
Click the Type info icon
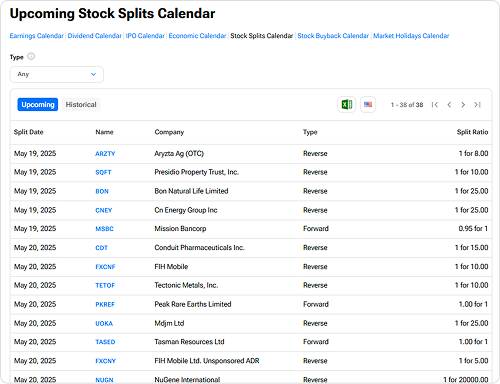(31, 56)
